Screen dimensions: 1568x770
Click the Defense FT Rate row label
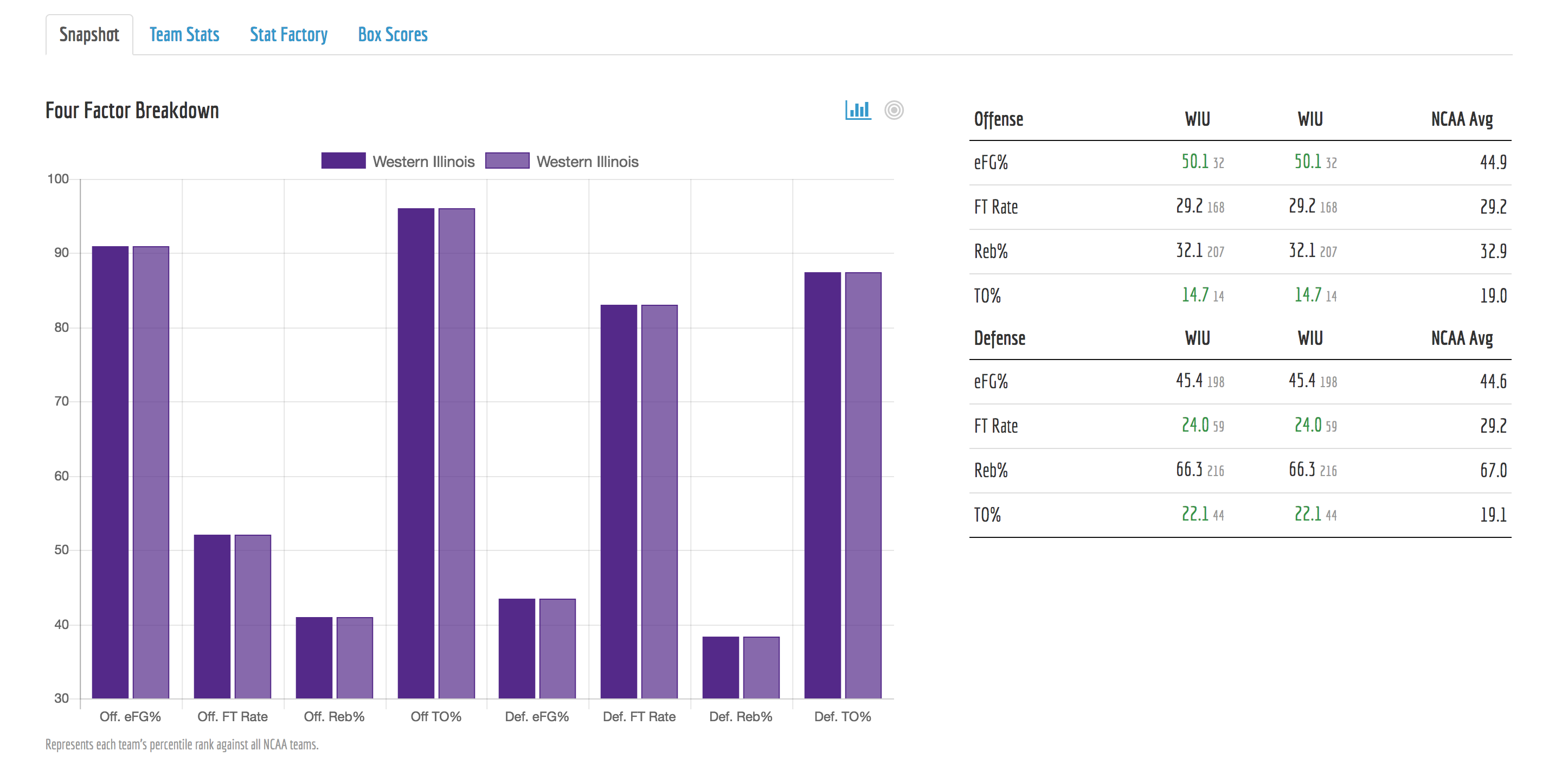996,426
